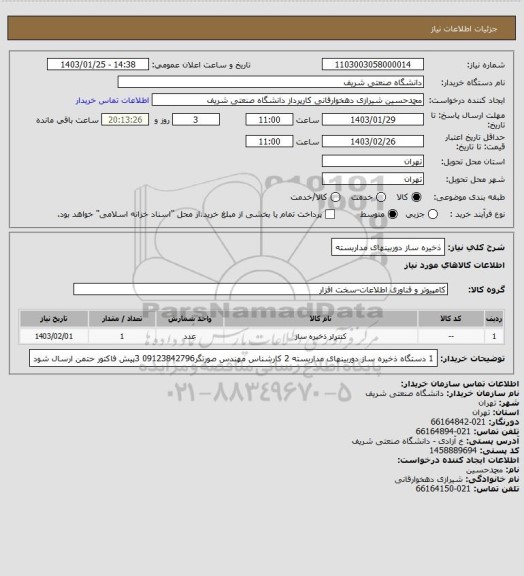The height and width of the screenshot is (576, 524).
Task: Click the remaining time countdown 20:13:26
Action: click(x=125, y=120)
